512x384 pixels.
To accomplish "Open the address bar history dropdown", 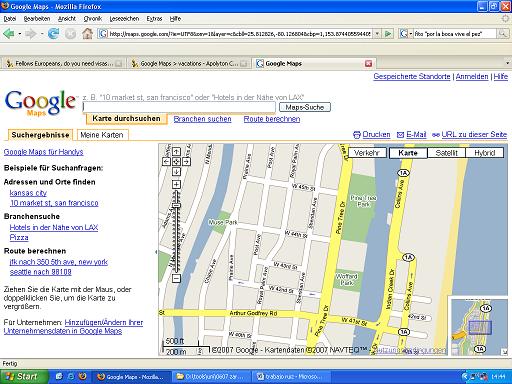I will (377, 33).
